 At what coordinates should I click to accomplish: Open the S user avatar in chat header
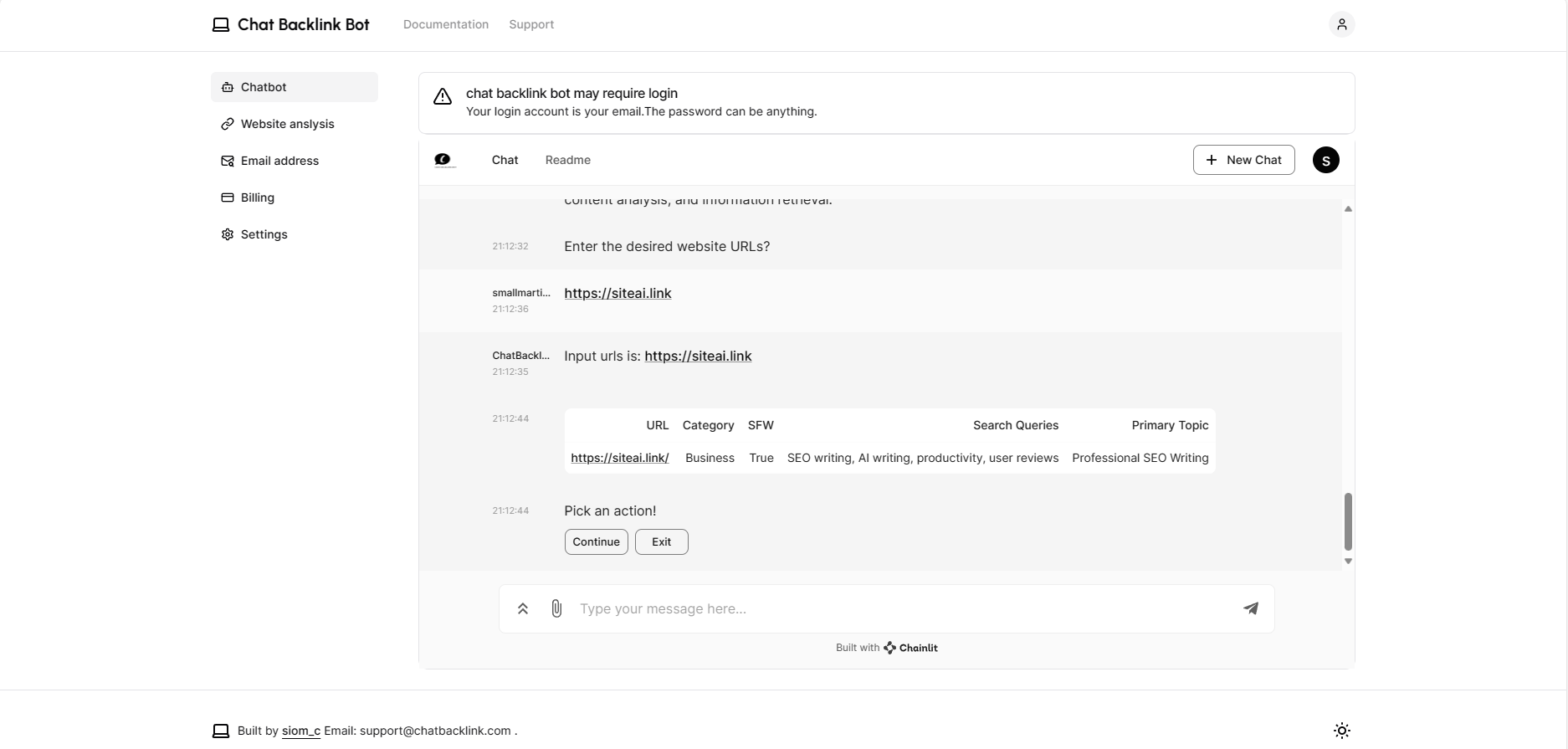pos(1325,160)
